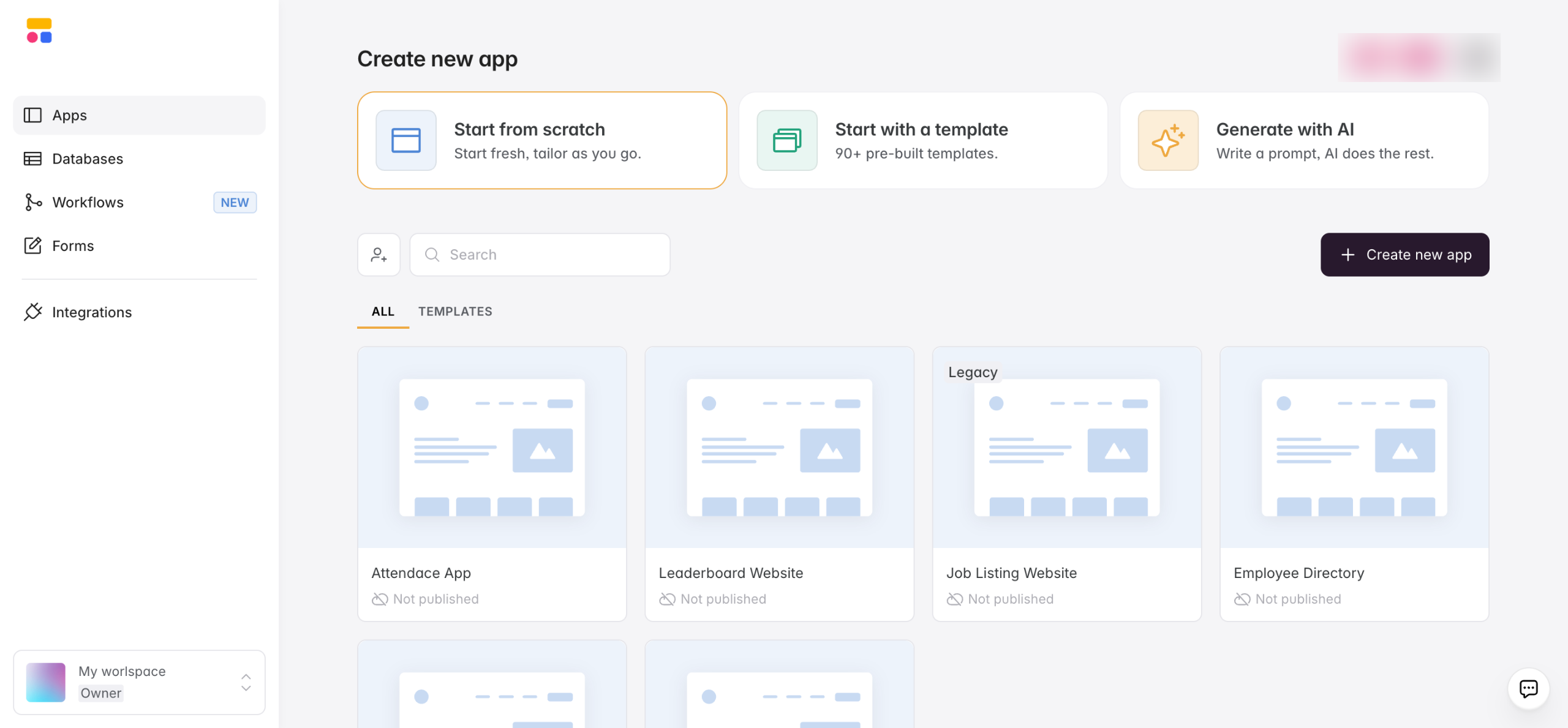The width and height of the screenshot is (1568, 728).
Task: Click the workspace gradient avatar
Action: point(46,682)
